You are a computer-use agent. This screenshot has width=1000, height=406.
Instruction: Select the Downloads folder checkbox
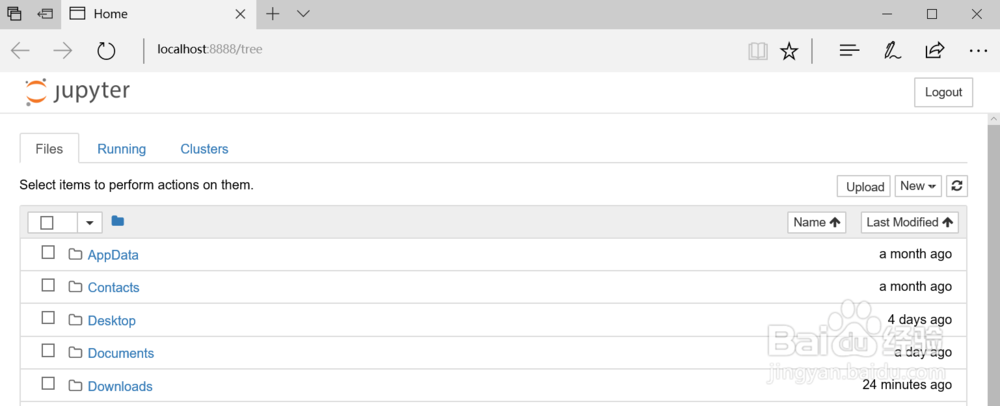point(48,384)
